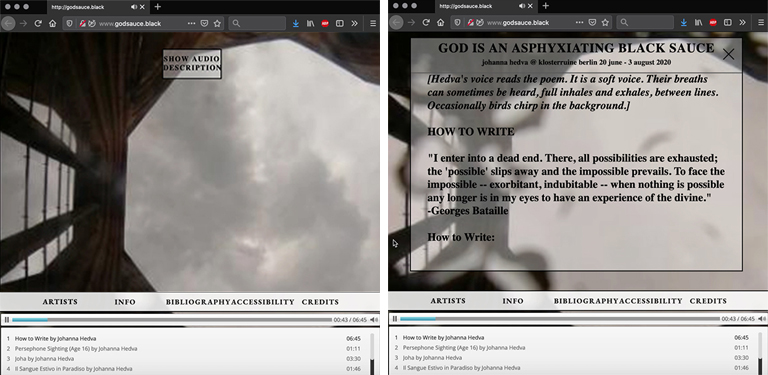Reload page in the right browser window
Screen dimensions: 768x375
(426, 23)
